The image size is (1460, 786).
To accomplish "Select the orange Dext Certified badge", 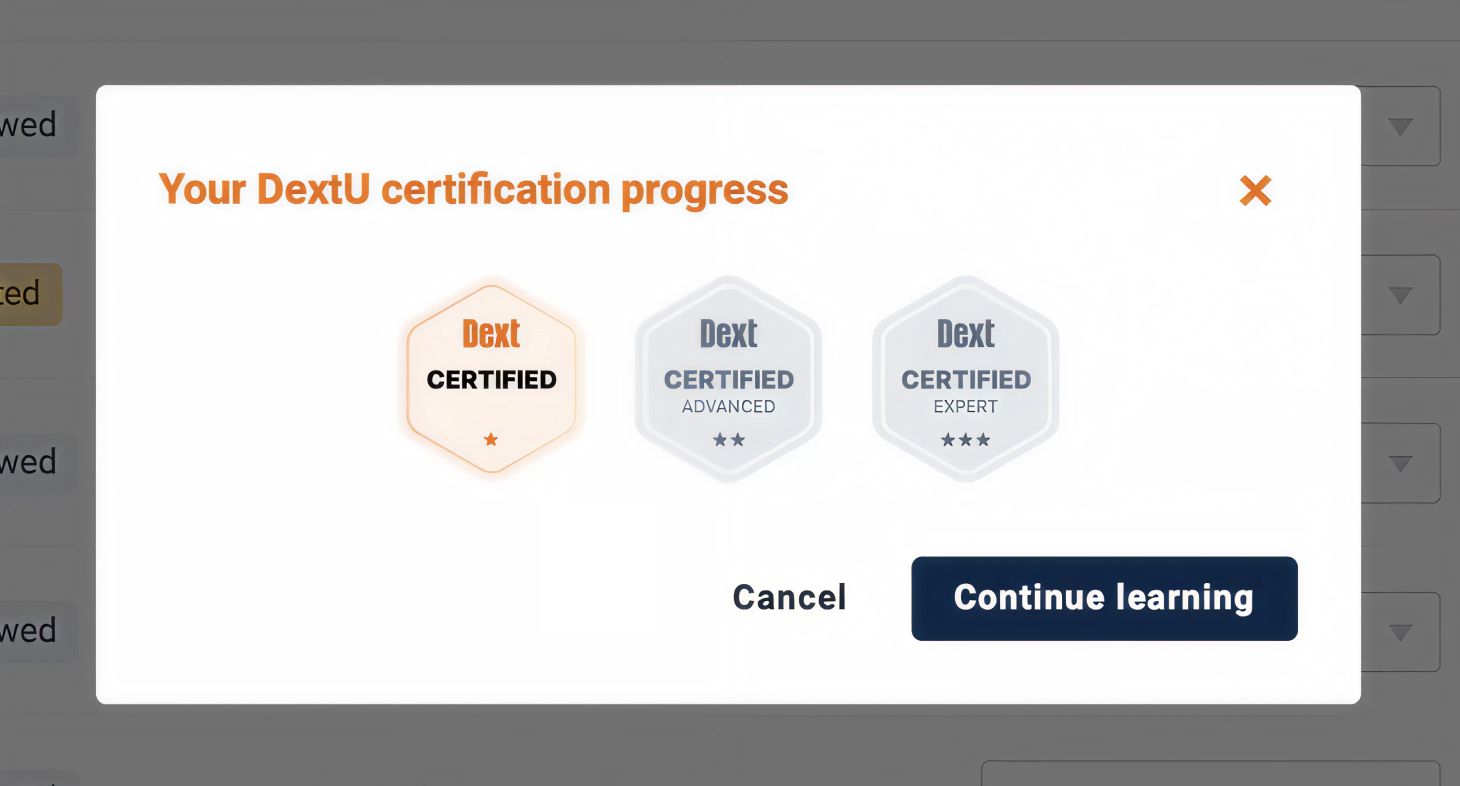I will (491, 379).
